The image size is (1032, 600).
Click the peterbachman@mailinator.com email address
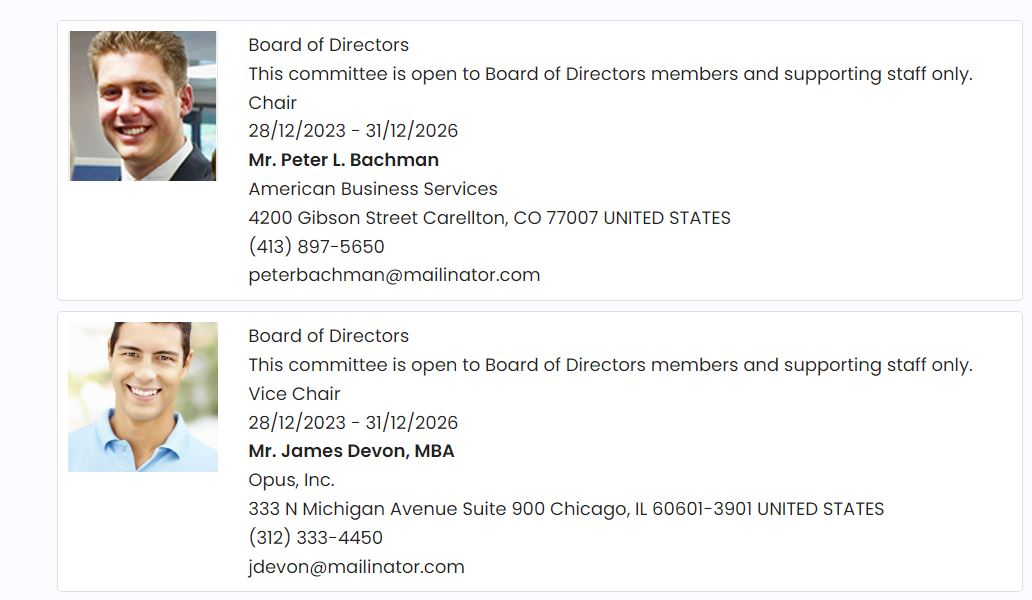(394, 275)
